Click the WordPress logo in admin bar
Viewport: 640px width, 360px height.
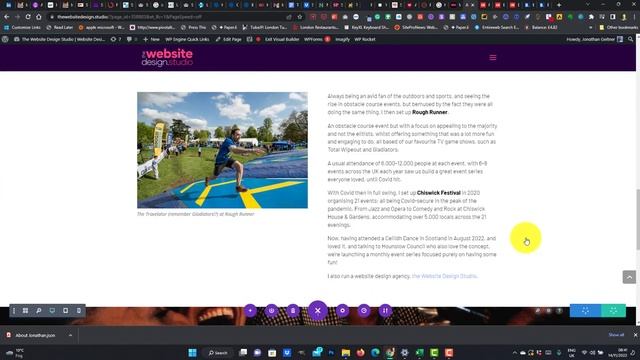pyautogui.click(x=5, y=39)
